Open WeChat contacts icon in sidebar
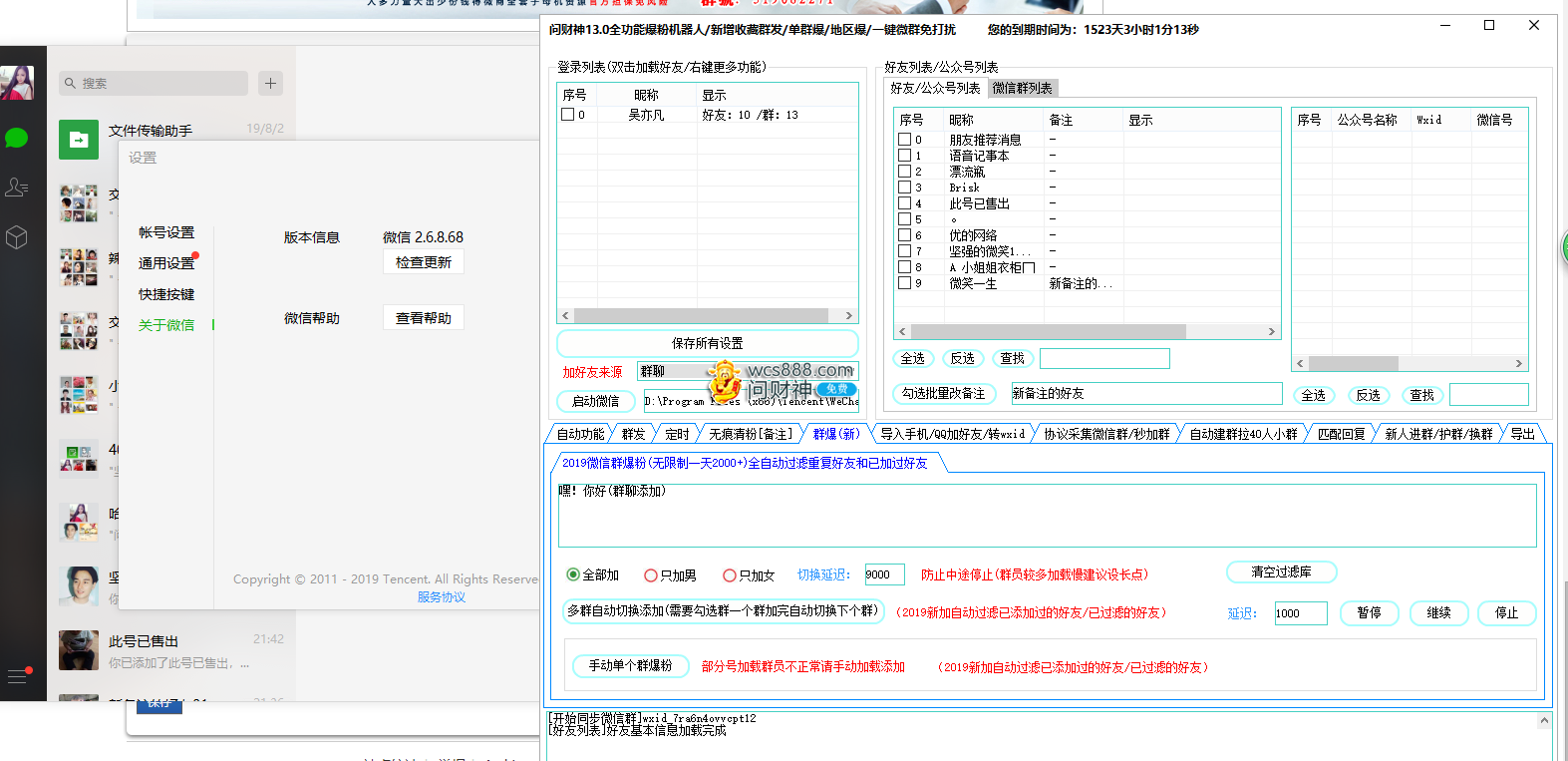This screenshot has width=1568, height=761. [x=17, y=187]
